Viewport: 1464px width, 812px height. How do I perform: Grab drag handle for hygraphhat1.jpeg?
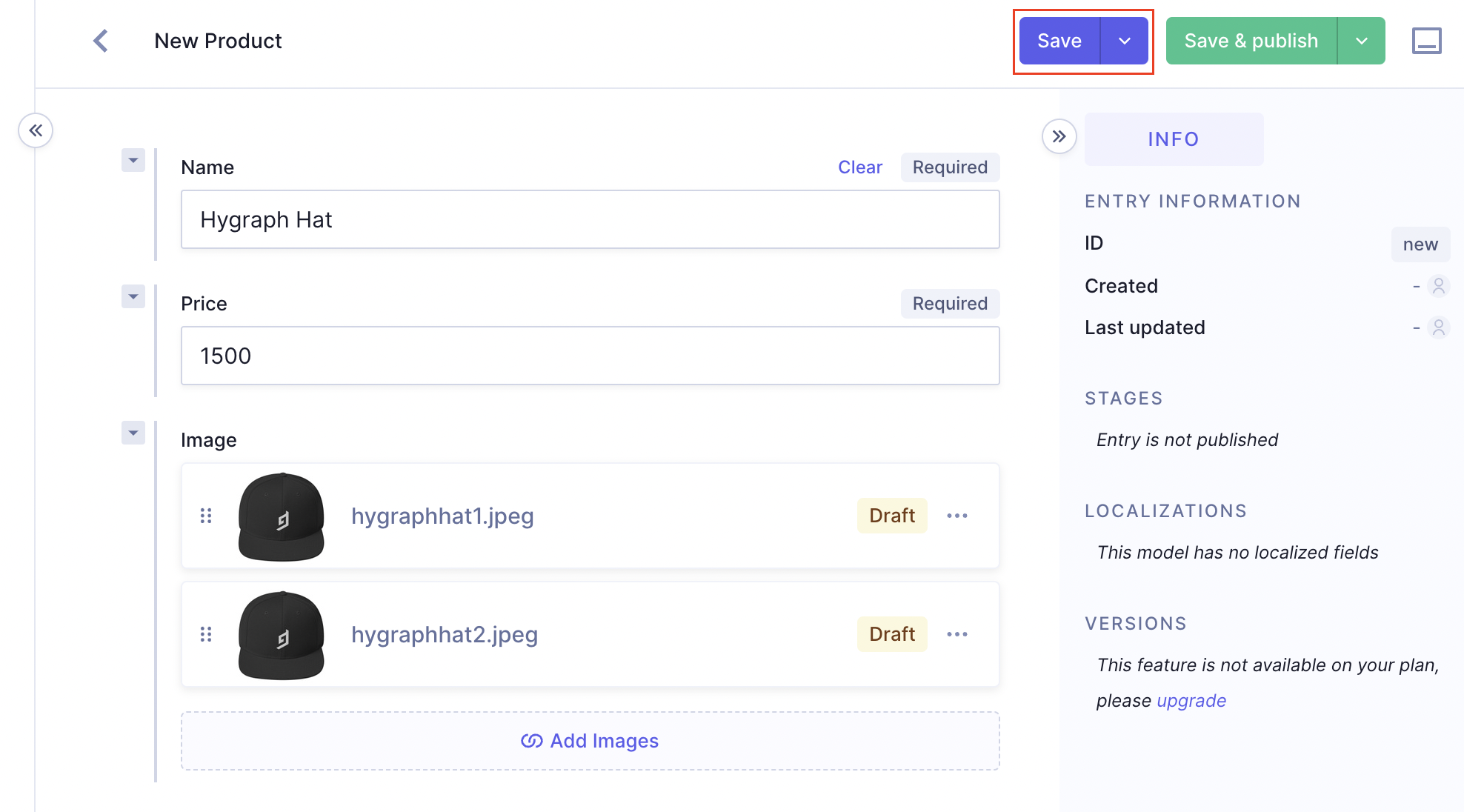(206, 516)
